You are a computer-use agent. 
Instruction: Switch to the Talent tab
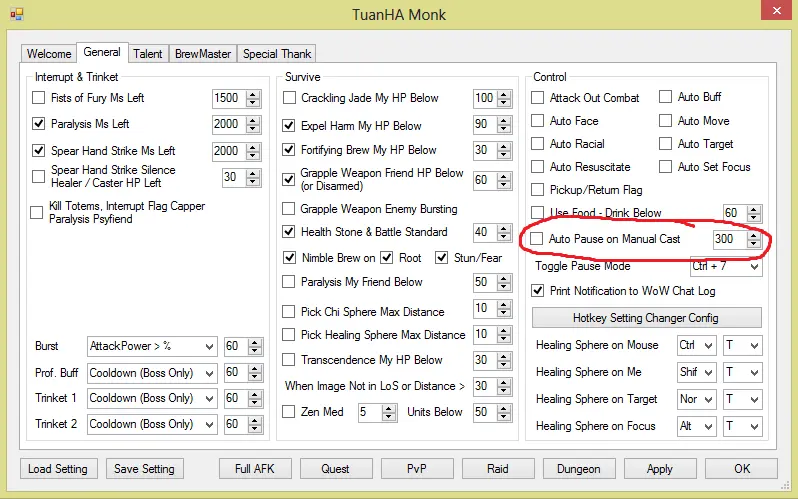[x=148, y=54]
